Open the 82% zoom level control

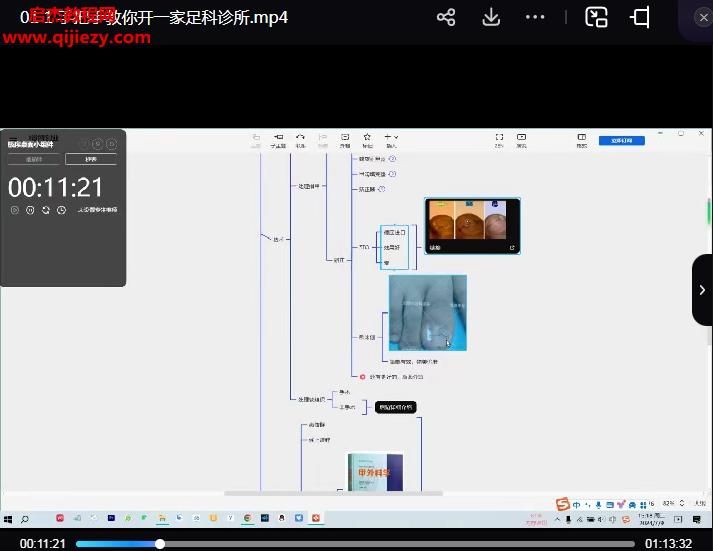coord(668,503)
